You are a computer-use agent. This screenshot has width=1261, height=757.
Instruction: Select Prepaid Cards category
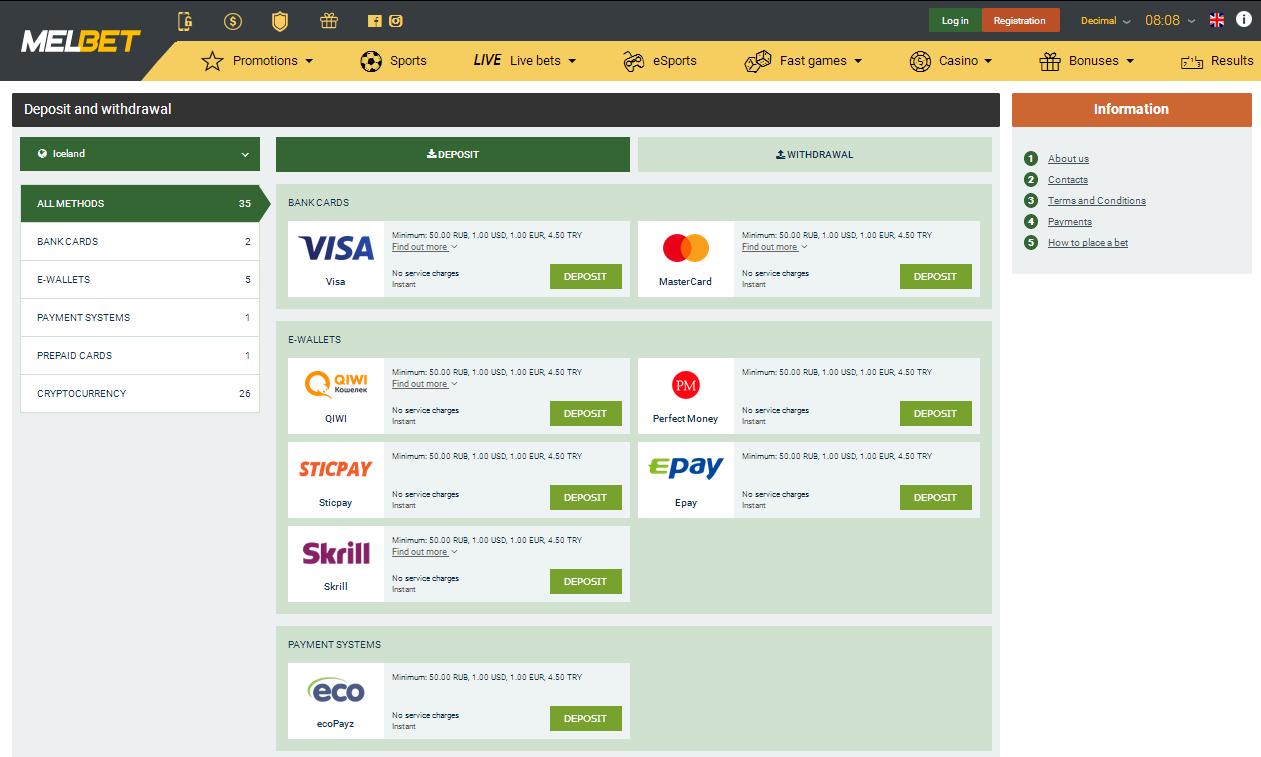coord(140,356)
